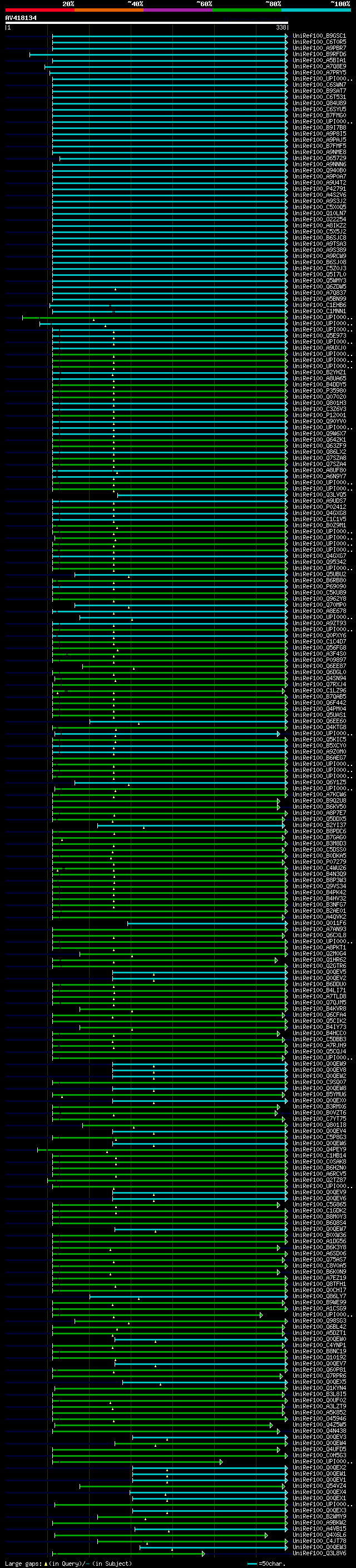Select label UniRef100_A7KCW6
Viewport: 356px width, 1568px height.
point(319,794)
